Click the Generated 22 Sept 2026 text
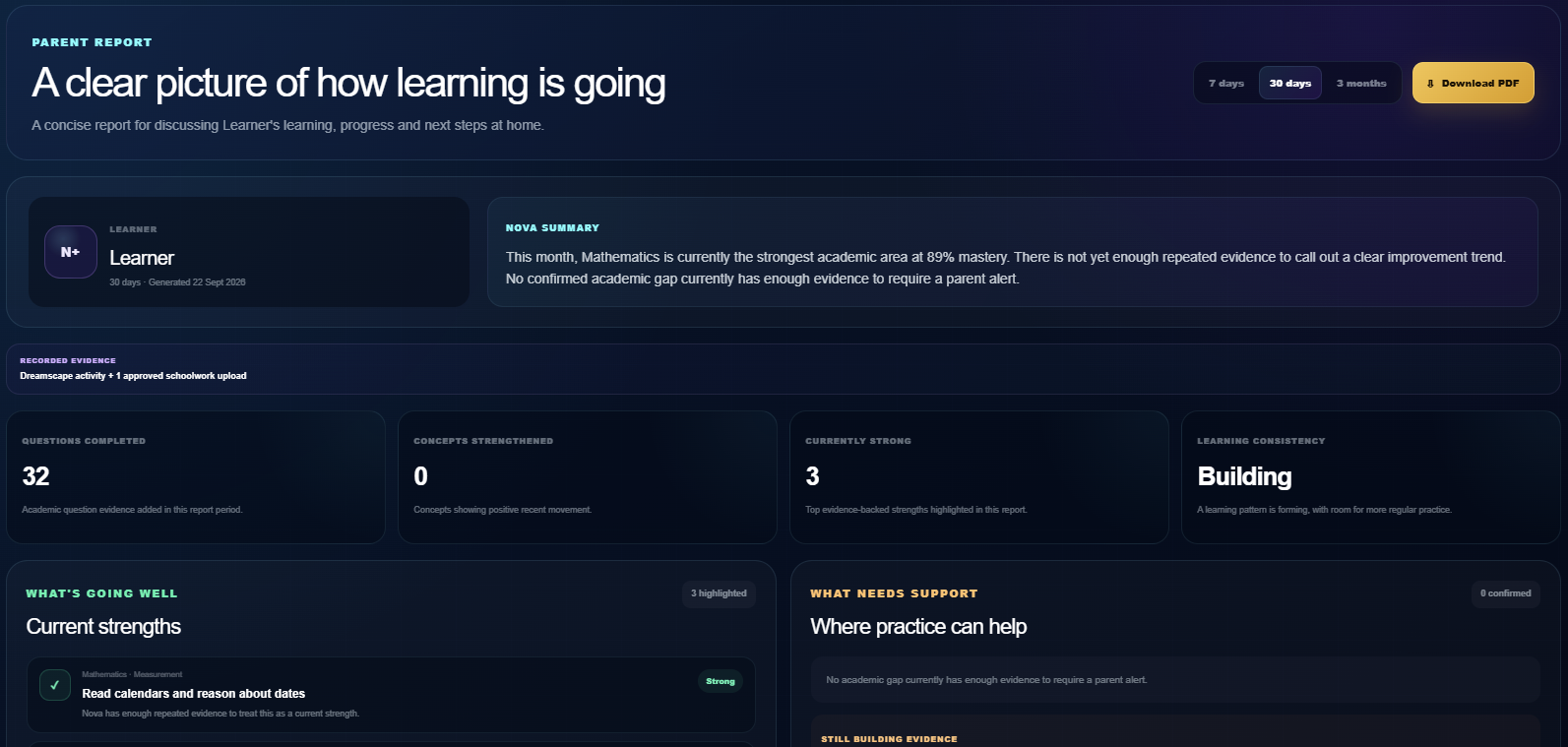This screenshot has width=1568, height=747. (x=197, y=282)
